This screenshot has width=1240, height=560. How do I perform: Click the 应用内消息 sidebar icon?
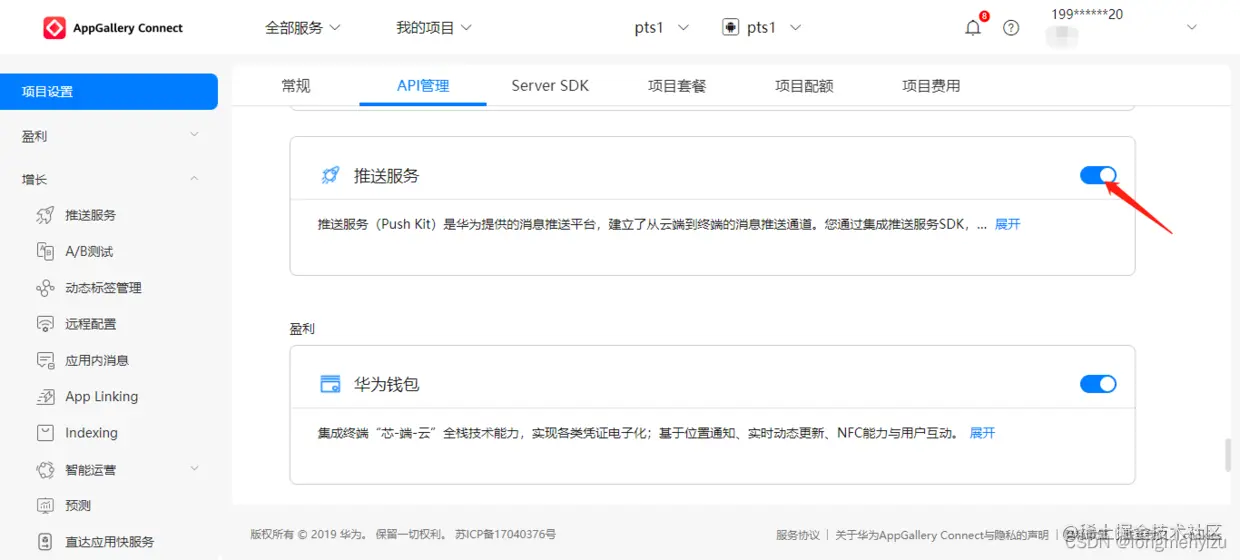click(45, 360)
